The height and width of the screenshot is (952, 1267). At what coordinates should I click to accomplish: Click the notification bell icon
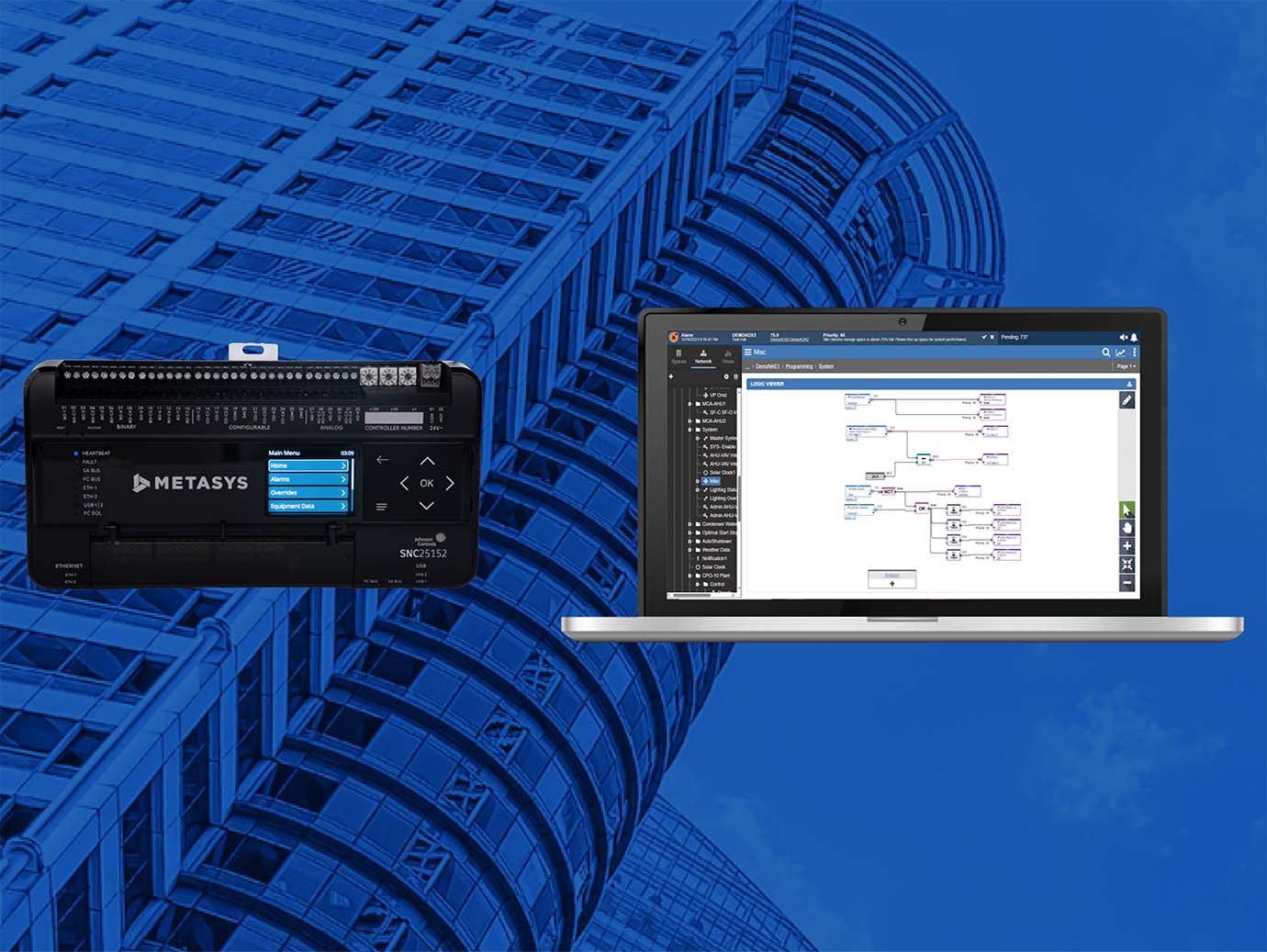(1134, 337)
